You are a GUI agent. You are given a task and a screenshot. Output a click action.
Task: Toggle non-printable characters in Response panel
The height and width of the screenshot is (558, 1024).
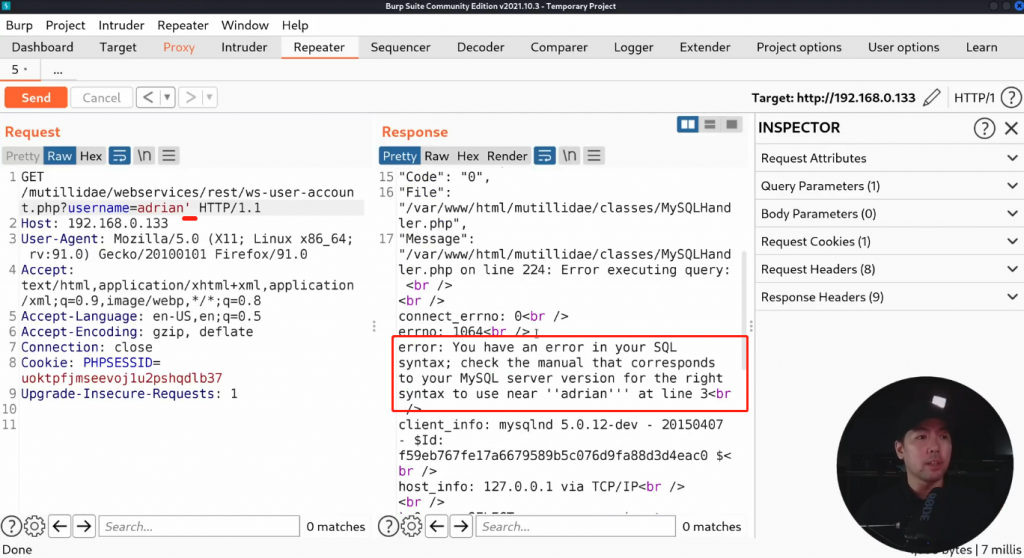(569, 156)
